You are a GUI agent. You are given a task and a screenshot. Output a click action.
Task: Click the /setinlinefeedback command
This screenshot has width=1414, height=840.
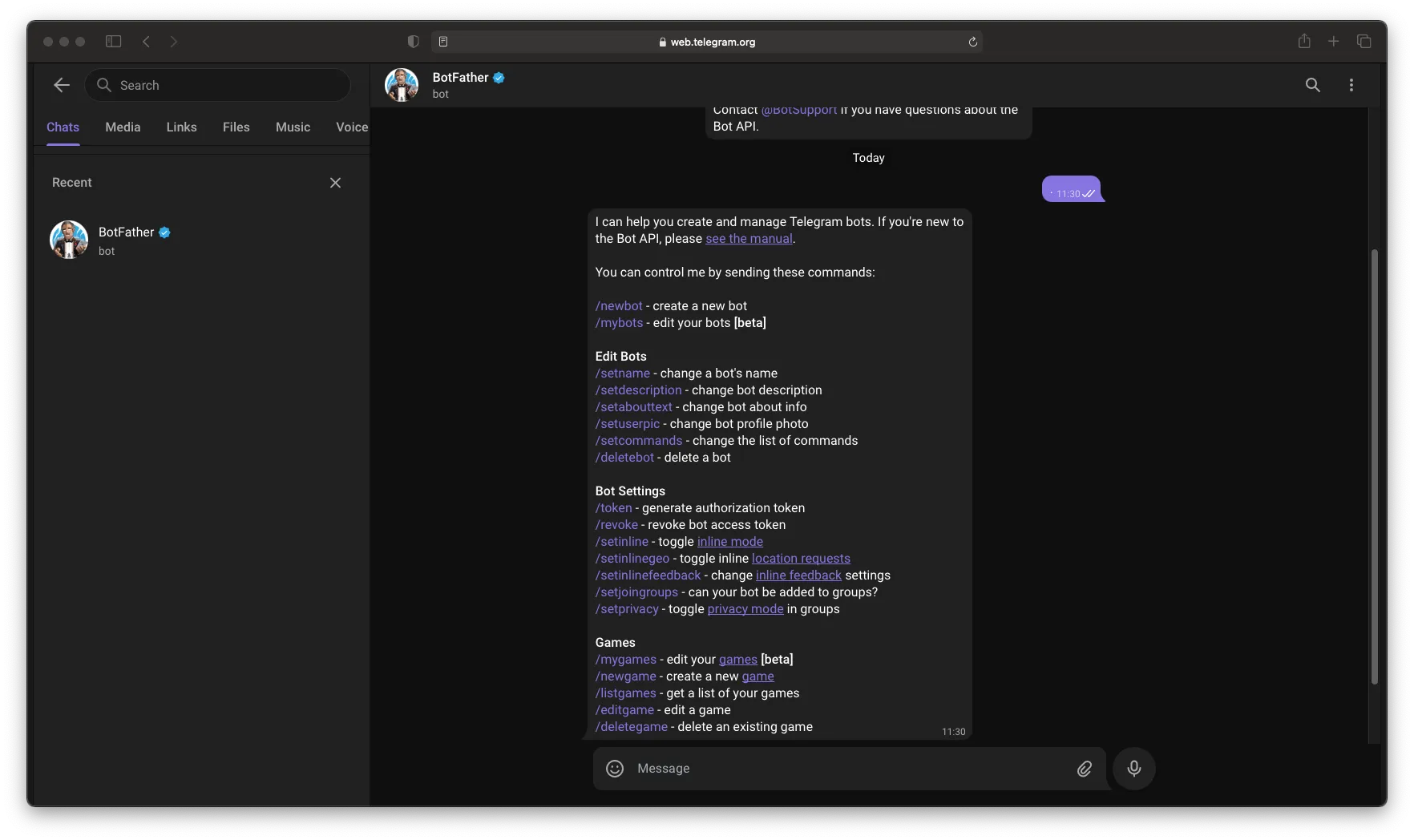(648, 575)
